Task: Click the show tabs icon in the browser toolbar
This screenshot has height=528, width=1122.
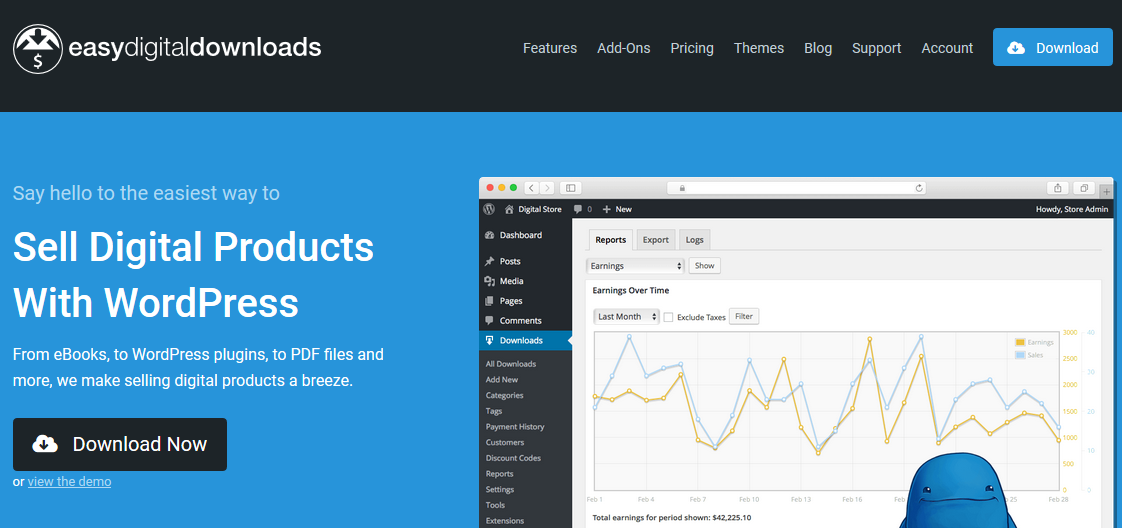Action: pyautogui.click(x=1084, y=187)
